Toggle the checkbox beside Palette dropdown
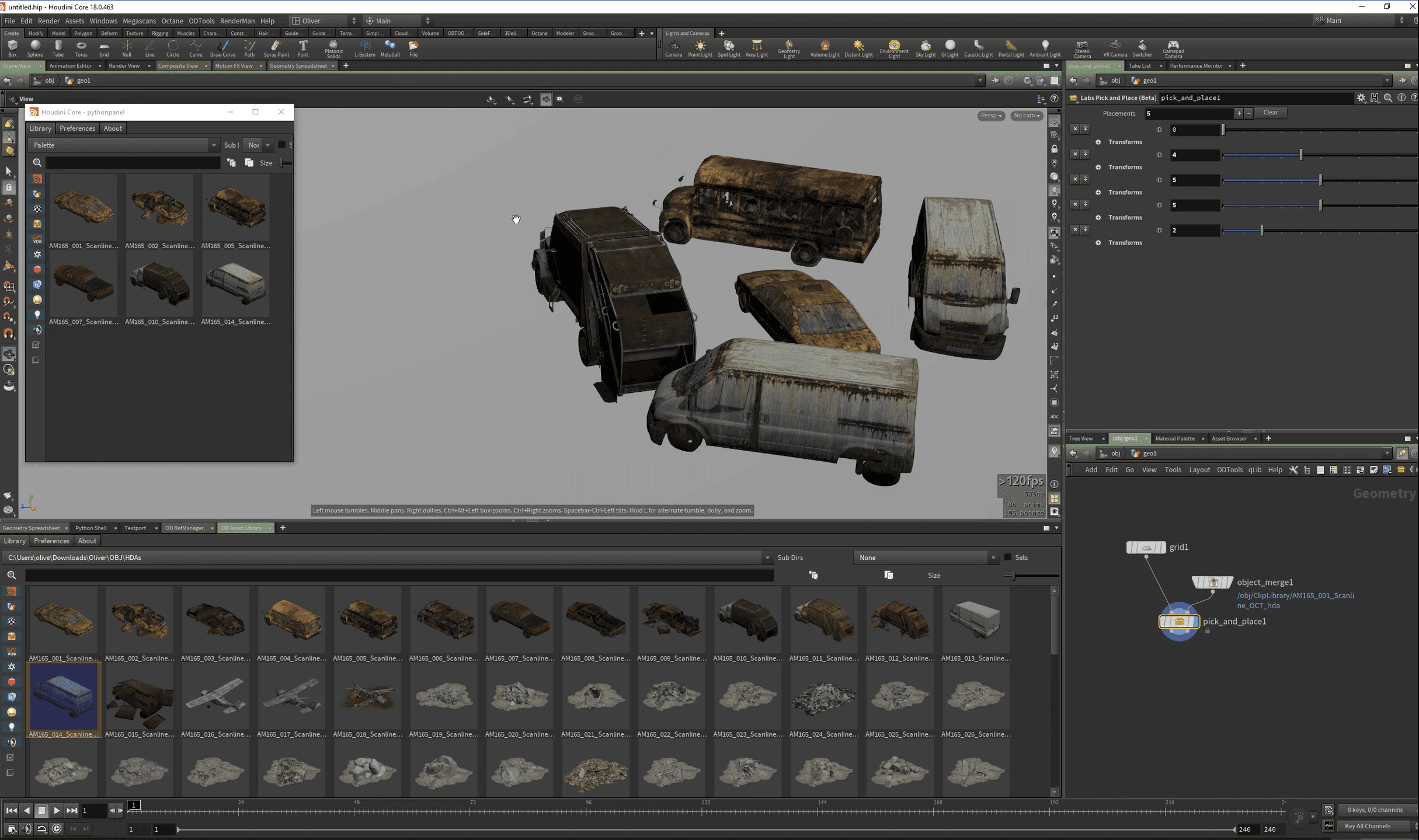 pos(282,145)
